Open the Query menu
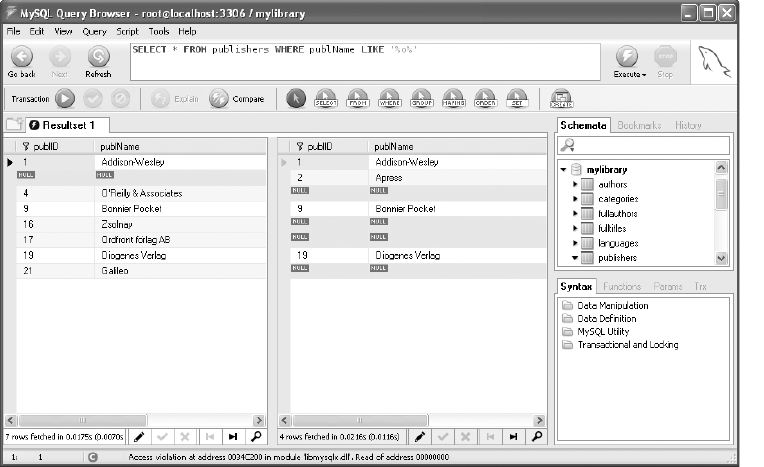The height and width of the screenshot is (467, 764). (94, 31)
